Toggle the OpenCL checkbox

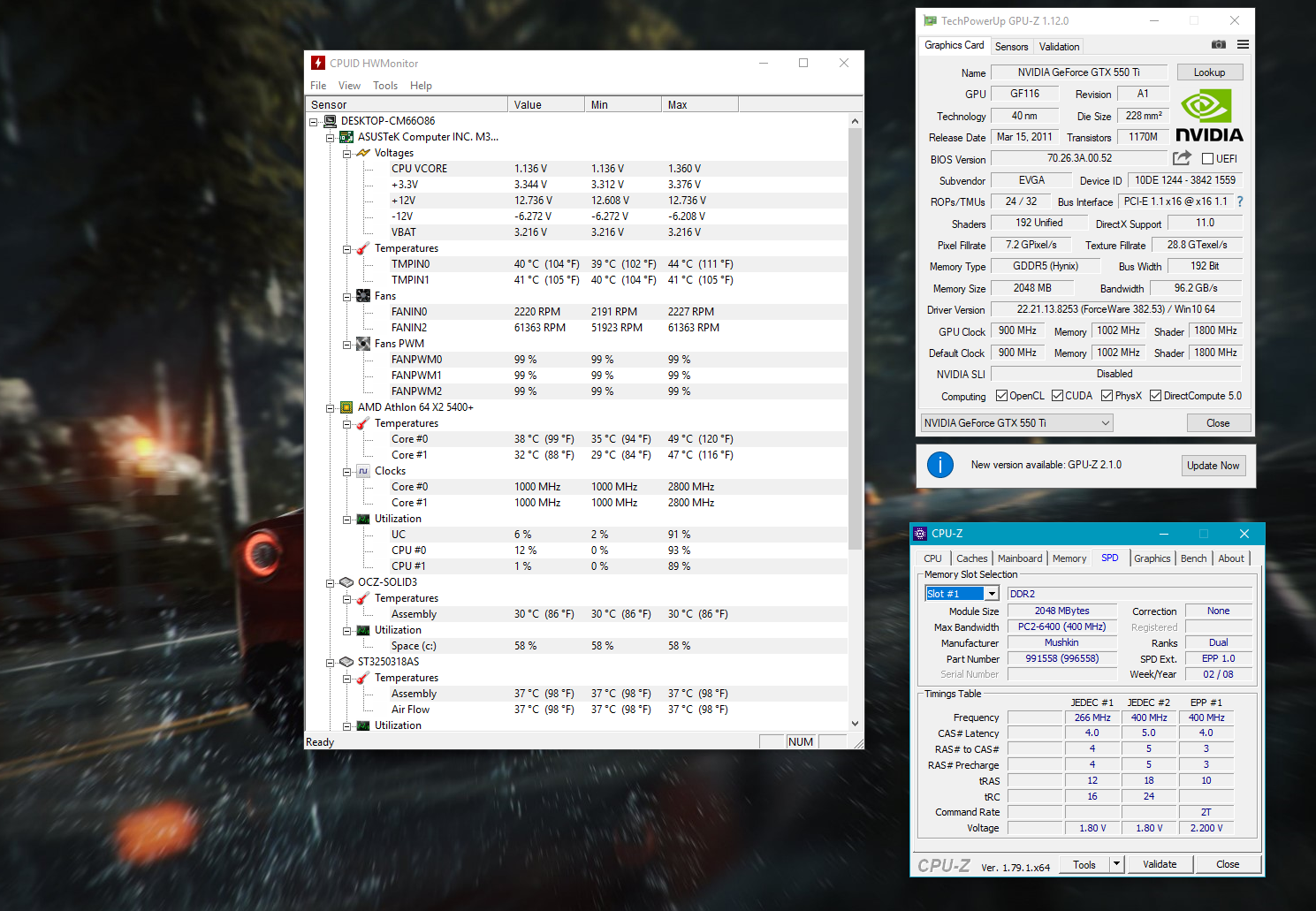(1001, 396)
